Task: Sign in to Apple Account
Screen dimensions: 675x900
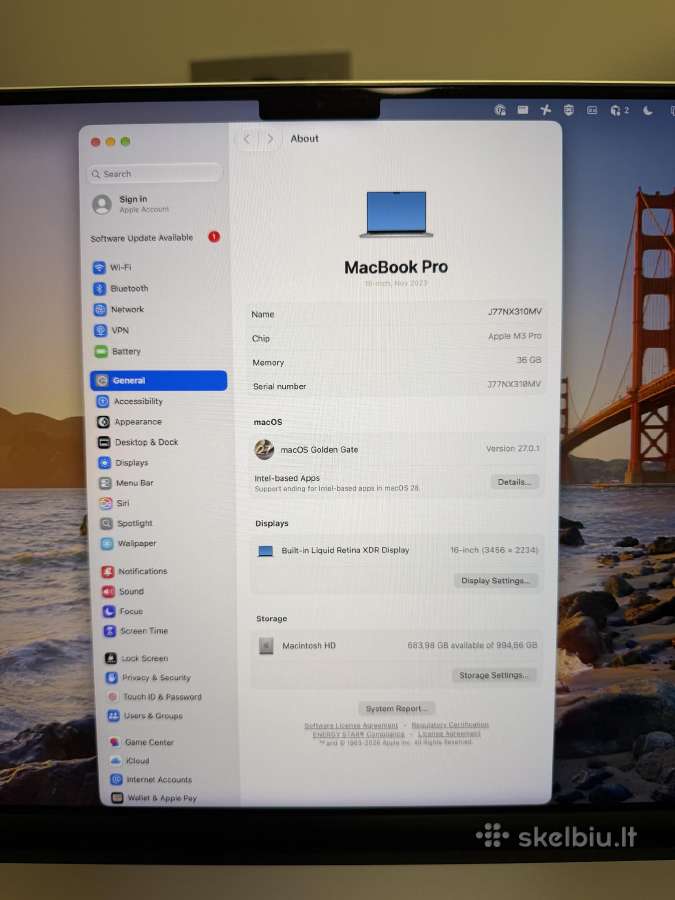Action: tap(131, 204)
